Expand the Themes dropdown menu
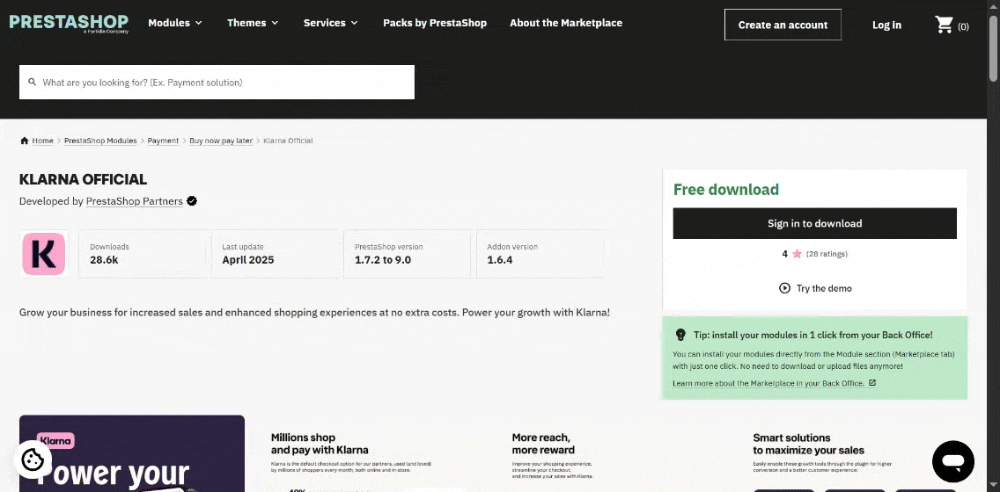1000x492 pixels. point(253,23)
